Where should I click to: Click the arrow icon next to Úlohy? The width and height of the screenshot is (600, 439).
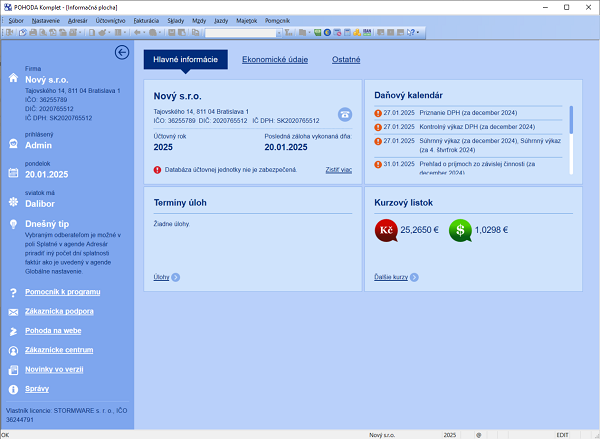(176, 277)
